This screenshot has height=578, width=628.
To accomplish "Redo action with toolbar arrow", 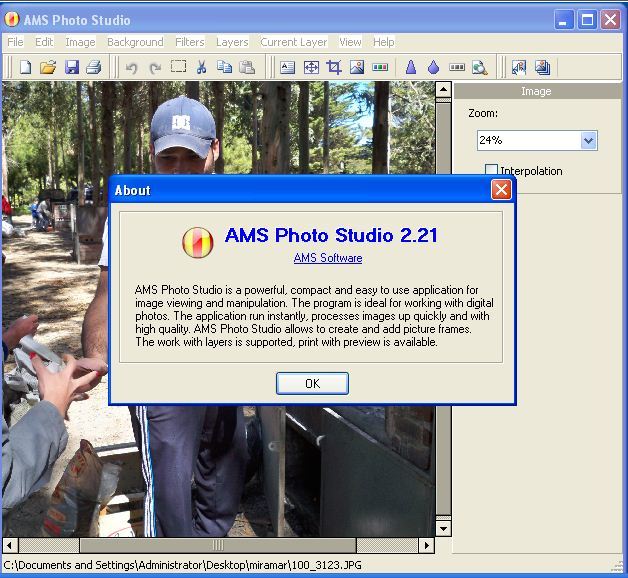I will click(155, 68).
